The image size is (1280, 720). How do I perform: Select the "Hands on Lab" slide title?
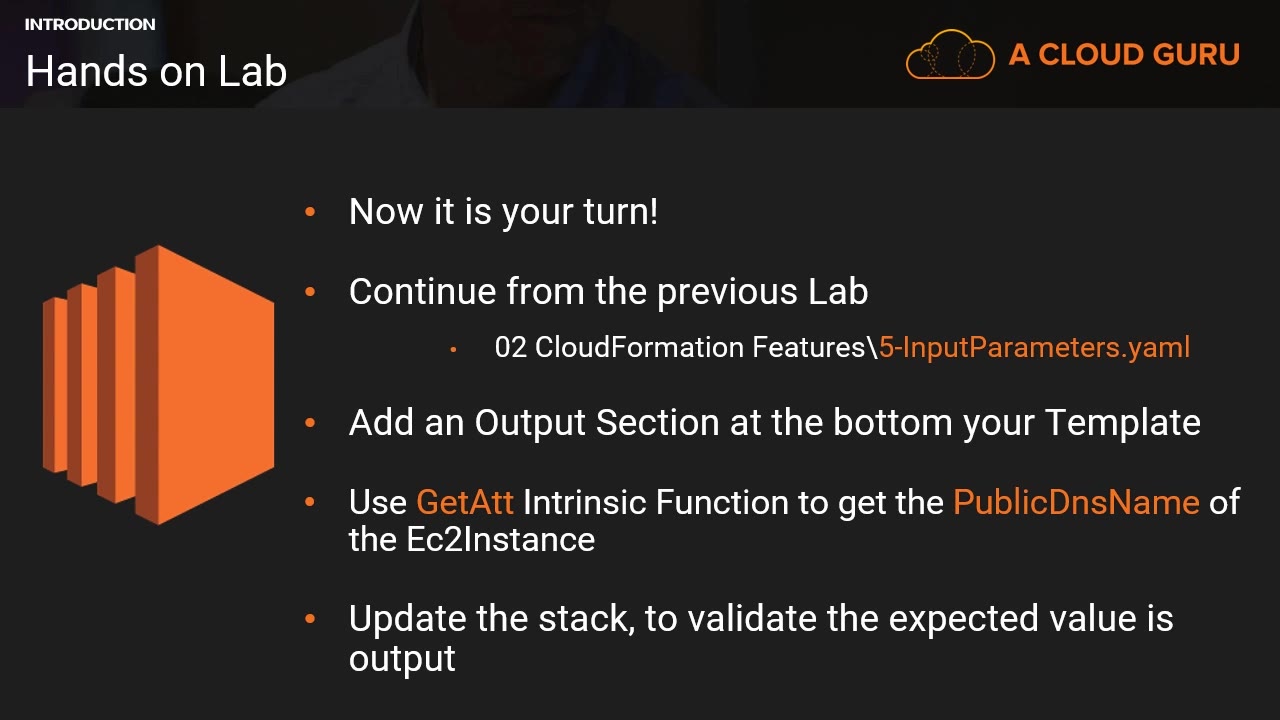[156, 72]
